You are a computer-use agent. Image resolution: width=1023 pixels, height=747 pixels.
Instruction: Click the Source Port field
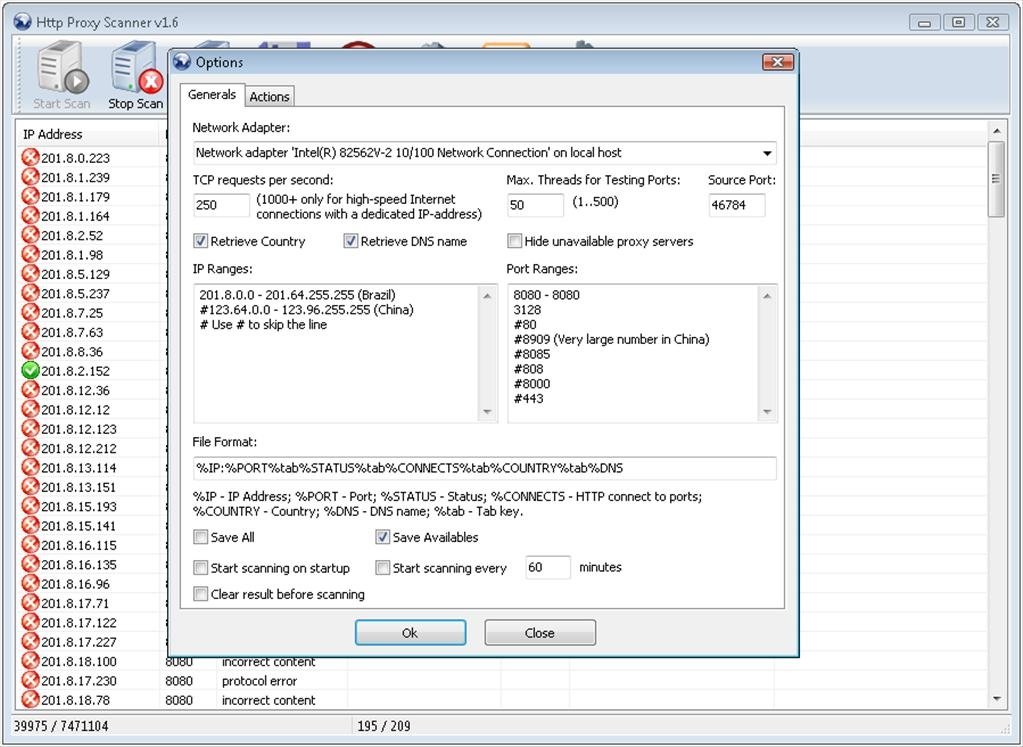click(x=737, y=205)
